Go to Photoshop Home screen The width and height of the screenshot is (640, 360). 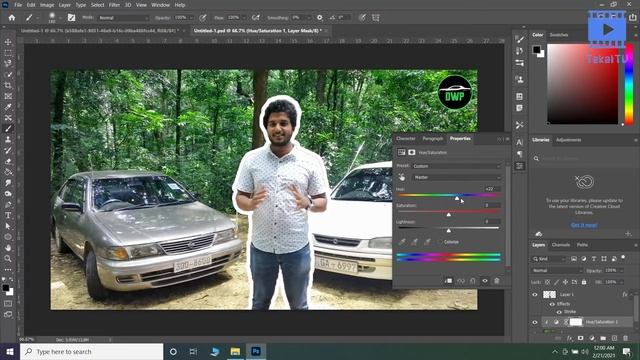(11, 18)
